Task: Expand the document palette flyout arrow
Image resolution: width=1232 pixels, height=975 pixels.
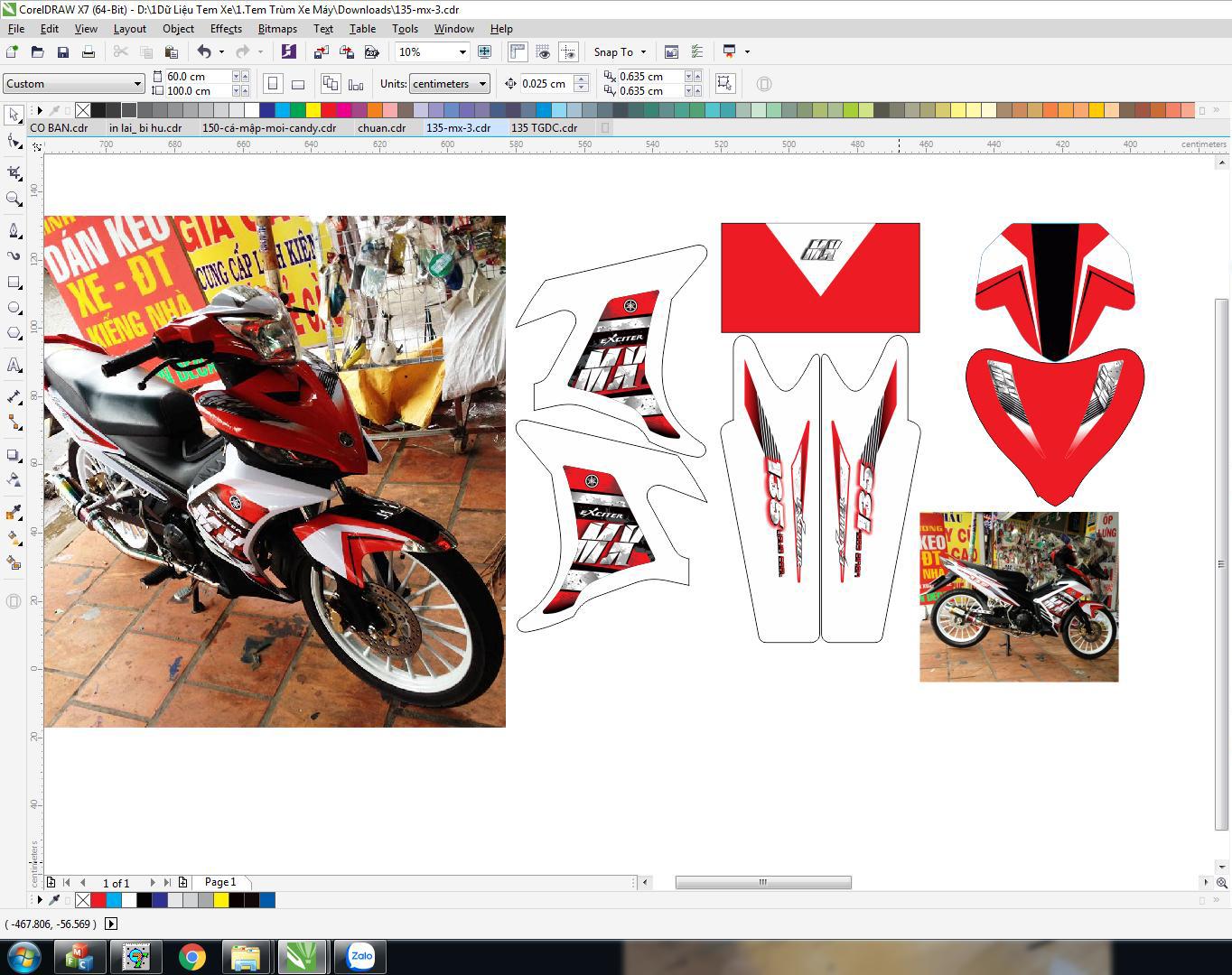Action: (x=39, y=900)
